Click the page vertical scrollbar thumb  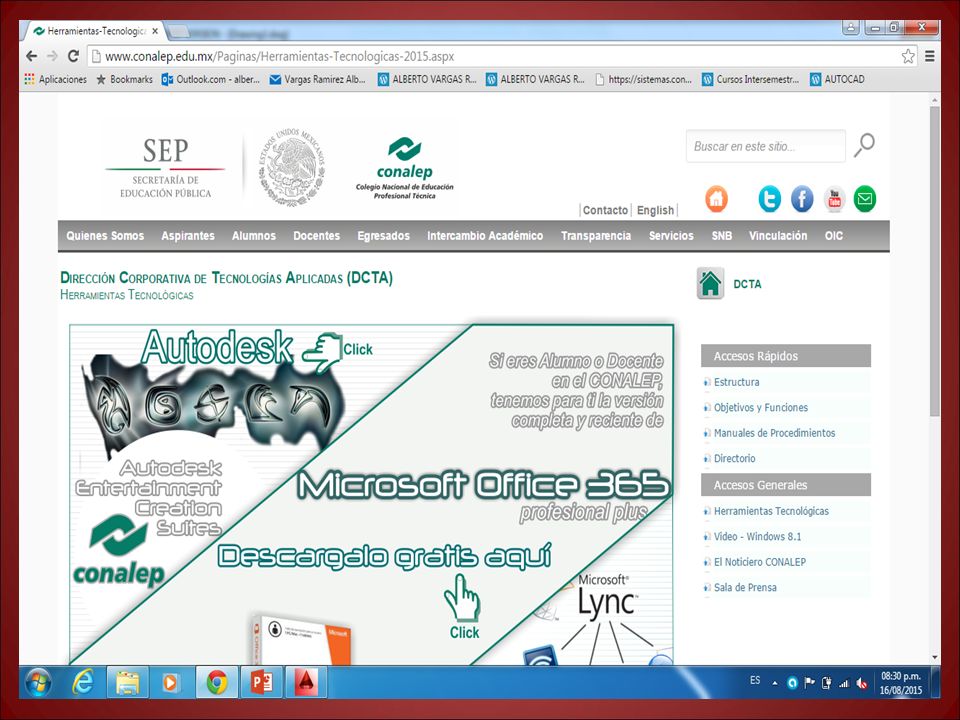coord(934,261)
